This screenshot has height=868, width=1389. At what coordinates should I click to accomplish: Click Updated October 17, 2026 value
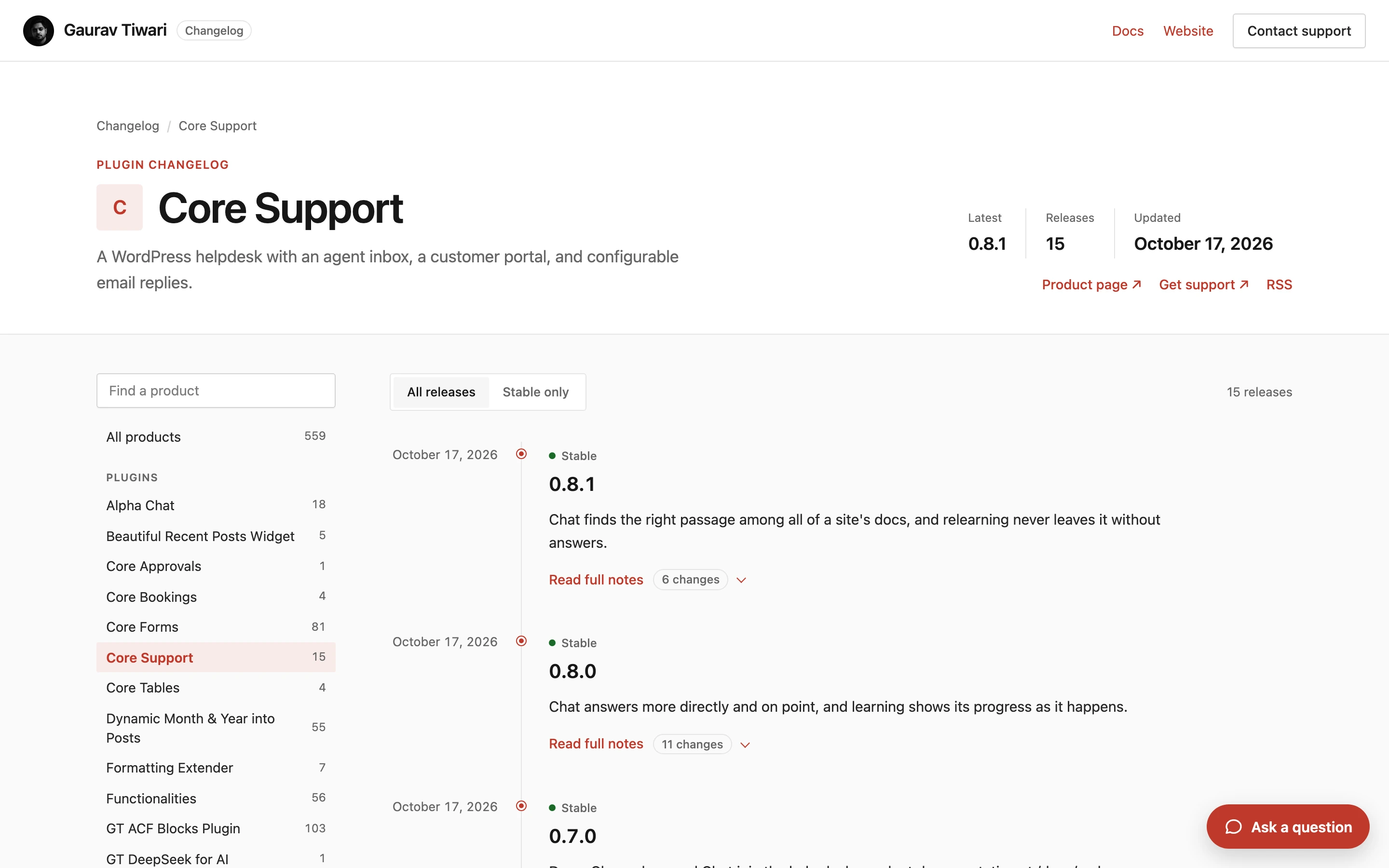click(x=1203, y=244)
